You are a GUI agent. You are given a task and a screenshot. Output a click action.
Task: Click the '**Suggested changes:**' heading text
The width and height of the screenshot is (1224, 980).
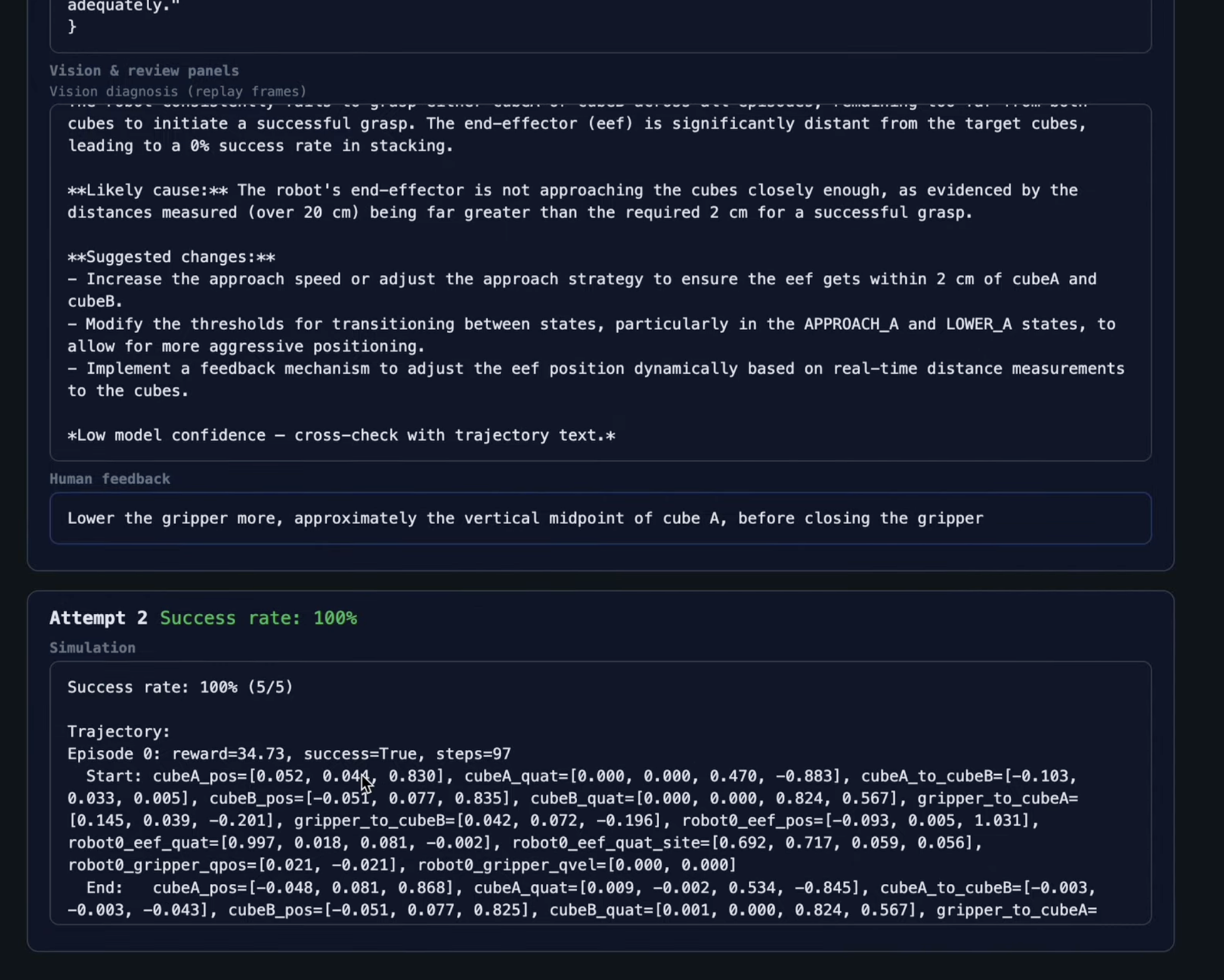point(171,257)
